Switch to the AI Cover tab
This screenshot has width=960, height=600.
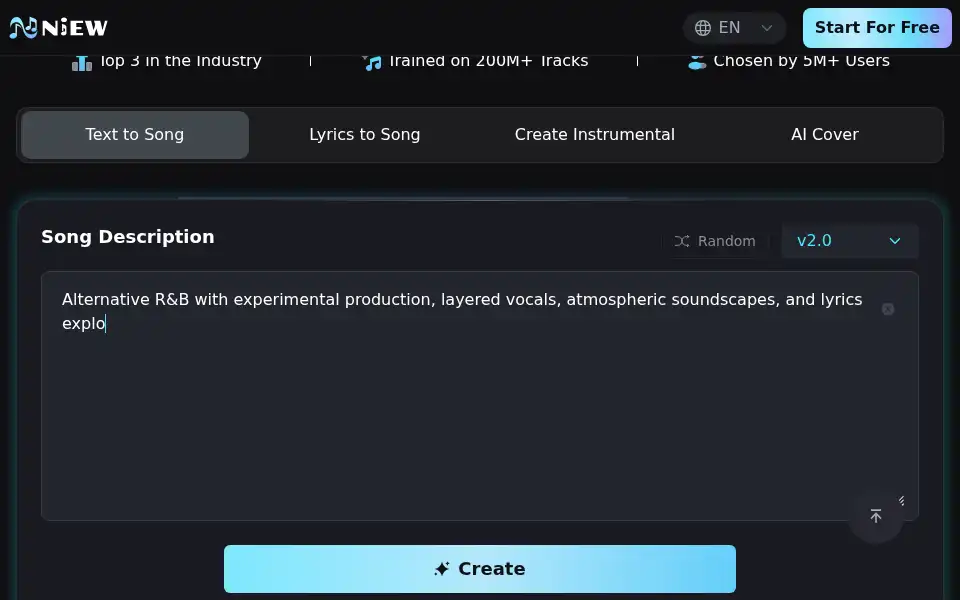(824, 135)
